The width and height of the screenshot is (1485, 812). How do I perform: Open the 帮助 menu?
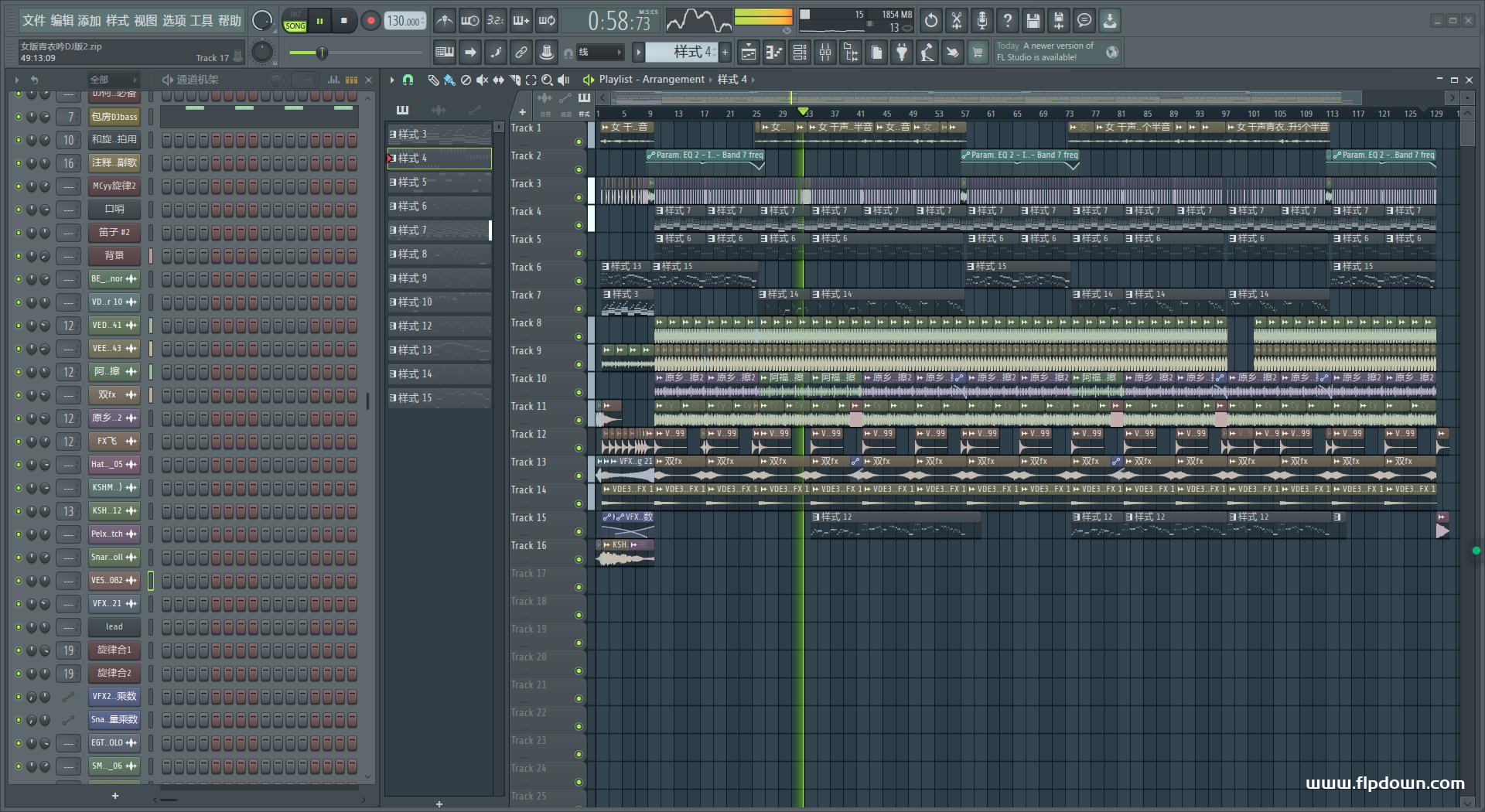[x=229, y=21]
